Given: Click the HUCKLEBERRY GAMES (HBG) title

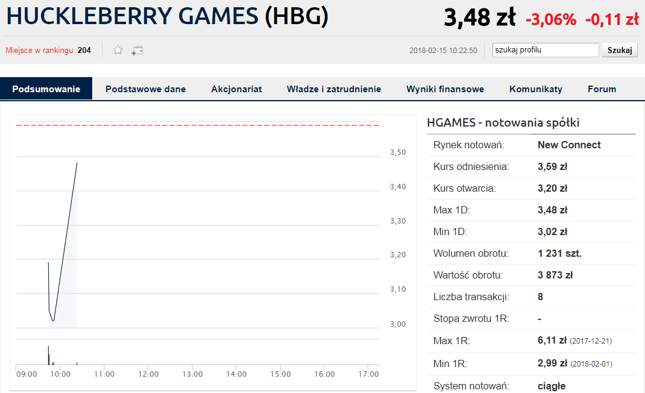Looking at the screenshot, I should pos(167,16).
